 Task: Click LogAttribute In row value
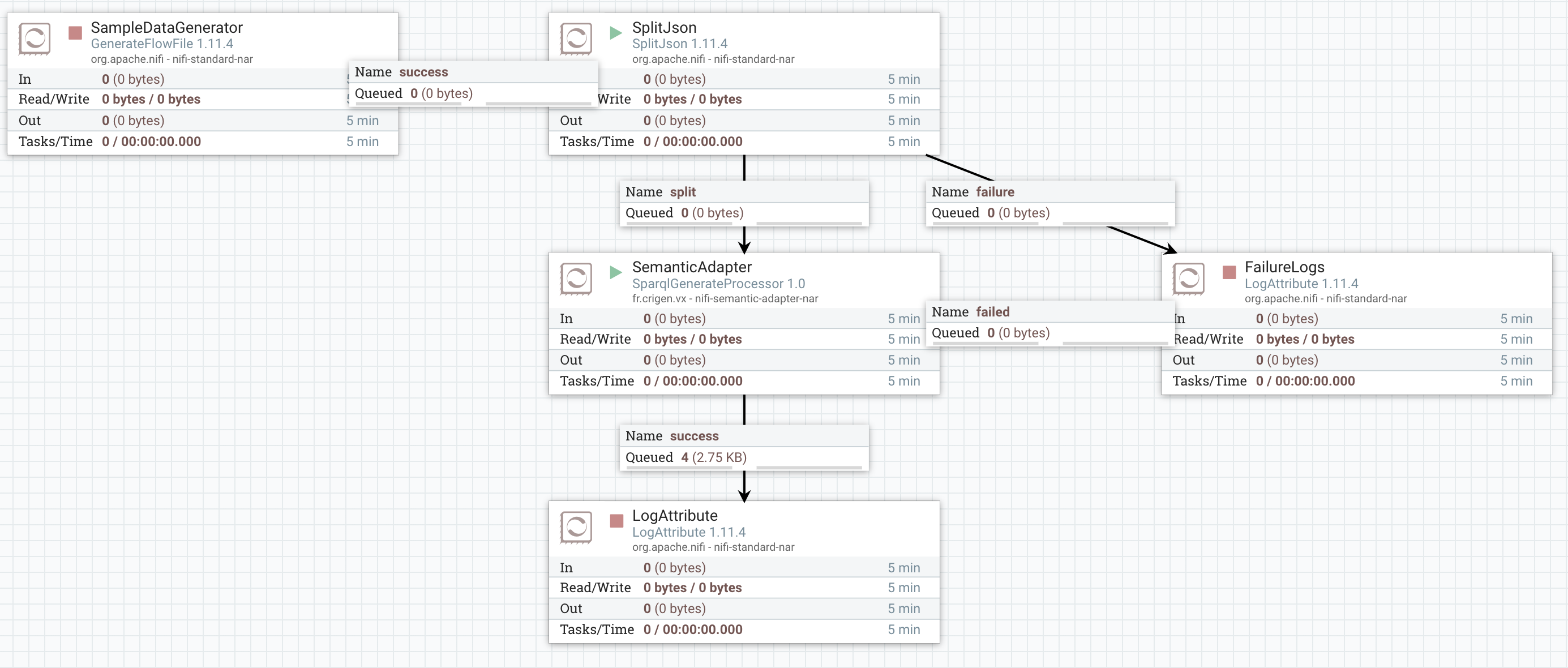click(x=674, y=568)
